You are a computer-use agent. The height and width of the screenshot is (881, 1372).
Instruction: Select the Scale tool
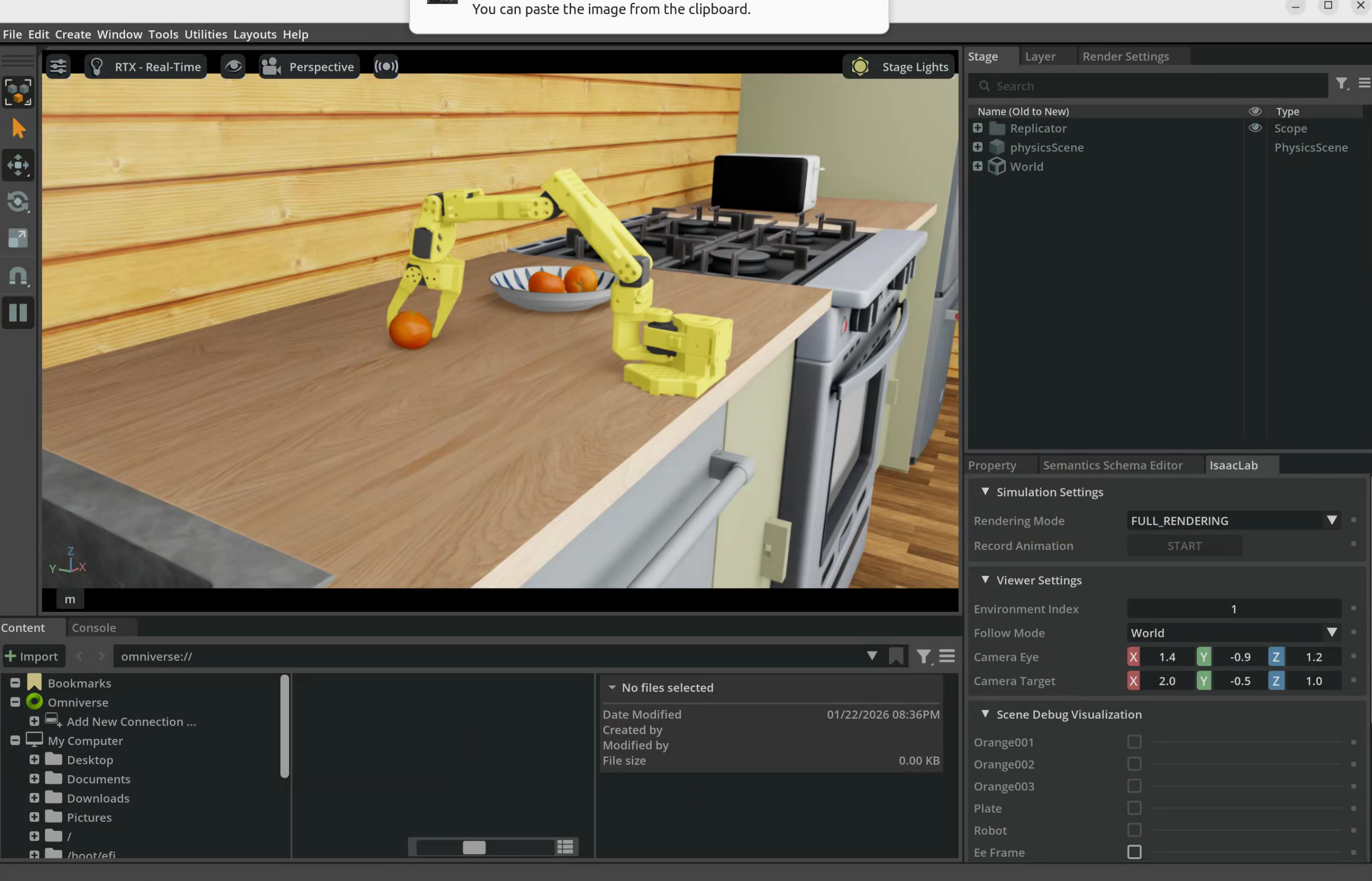[x=18, y=238]
